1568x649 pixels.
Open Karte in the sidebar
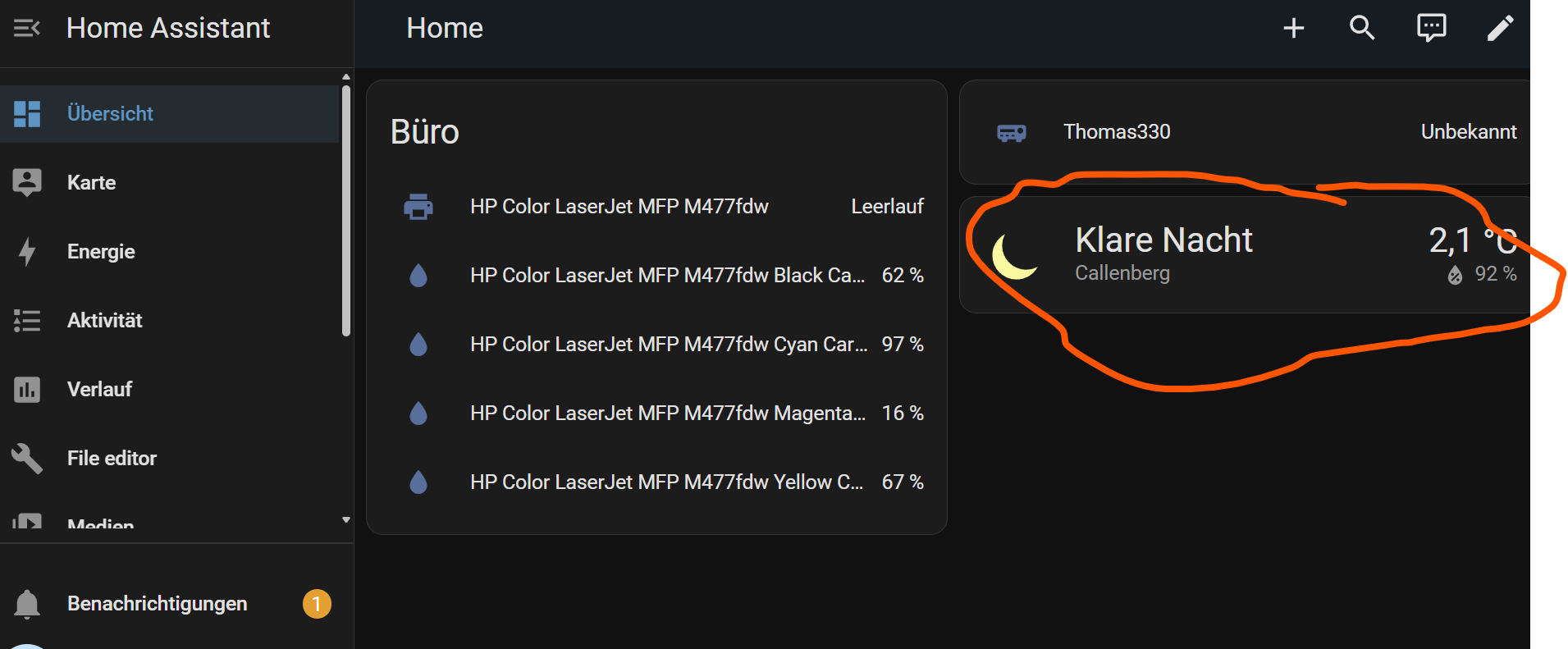(x=91, y=183)
